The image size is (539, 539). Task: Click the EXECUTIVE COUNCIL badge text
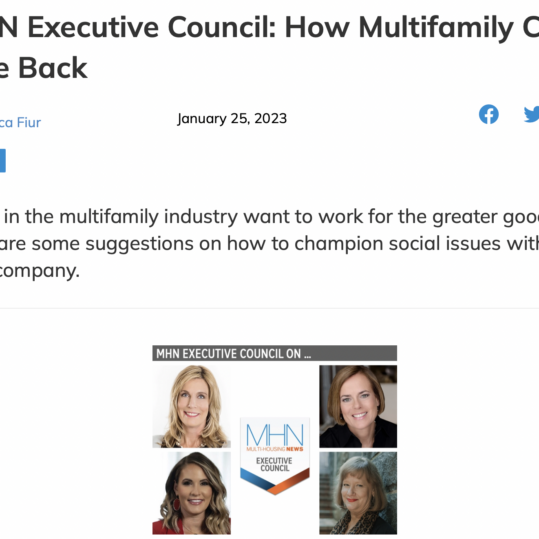[274, 464]
